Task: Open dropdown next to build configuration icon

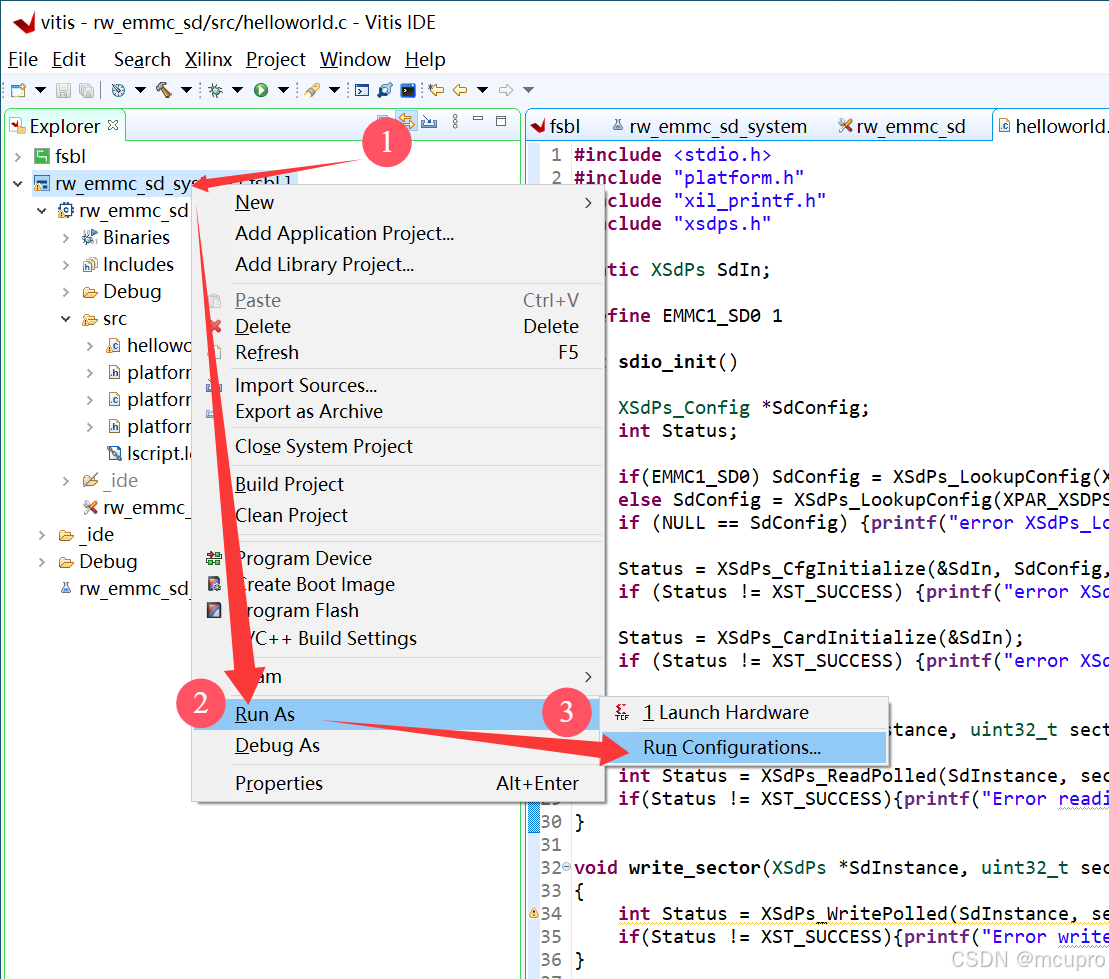Action: (140, 90)
